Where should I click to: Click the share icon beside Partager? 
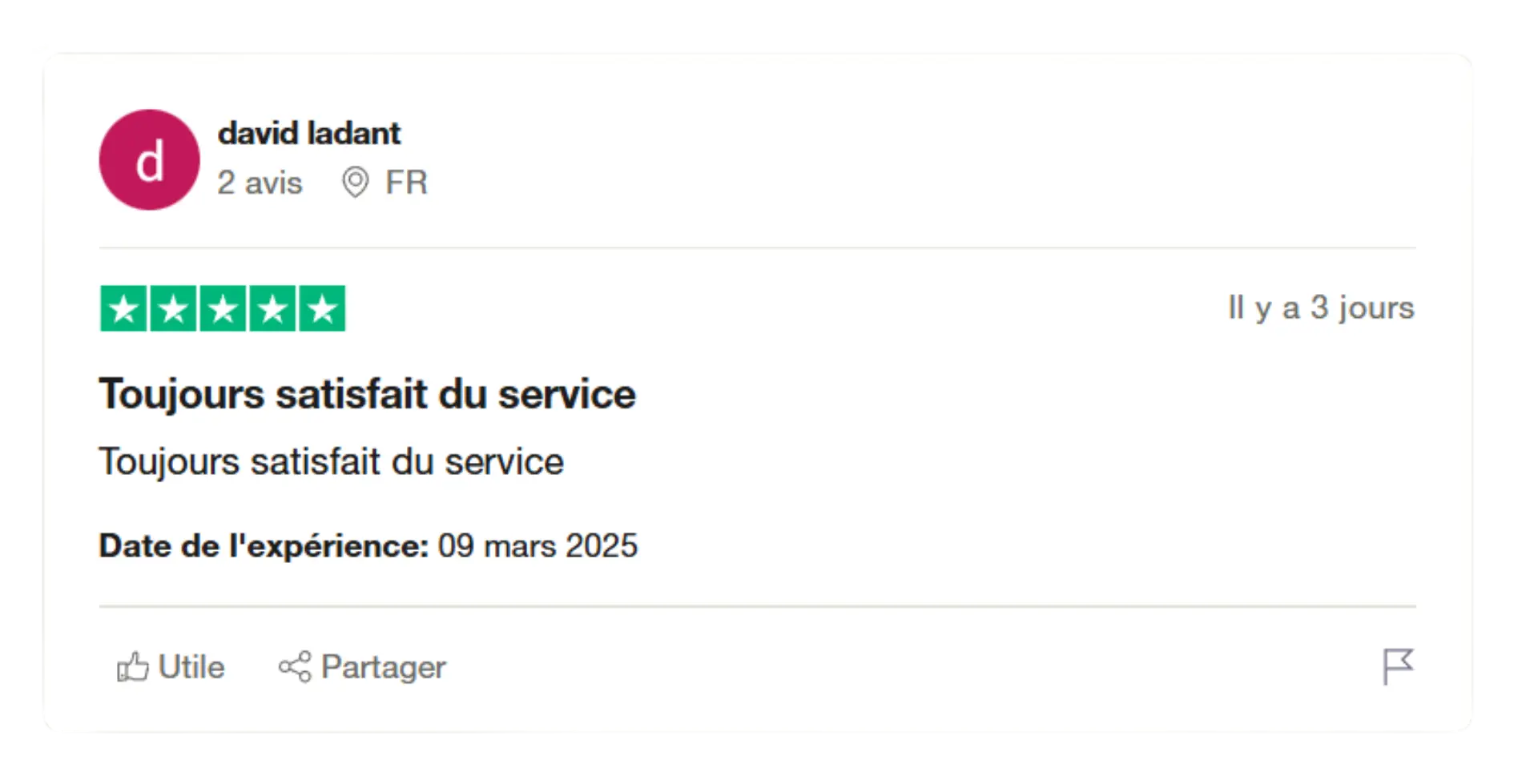tap(295, 666)
